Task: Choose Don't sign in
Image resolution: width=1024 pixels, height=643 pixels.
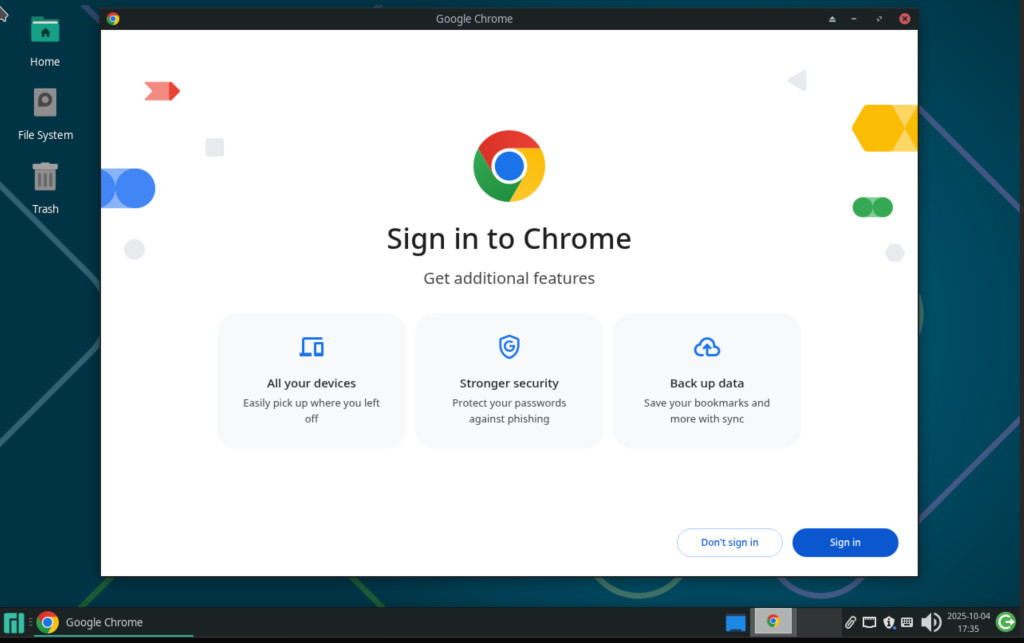Action: pyautogui.click(x=729, y=542)
